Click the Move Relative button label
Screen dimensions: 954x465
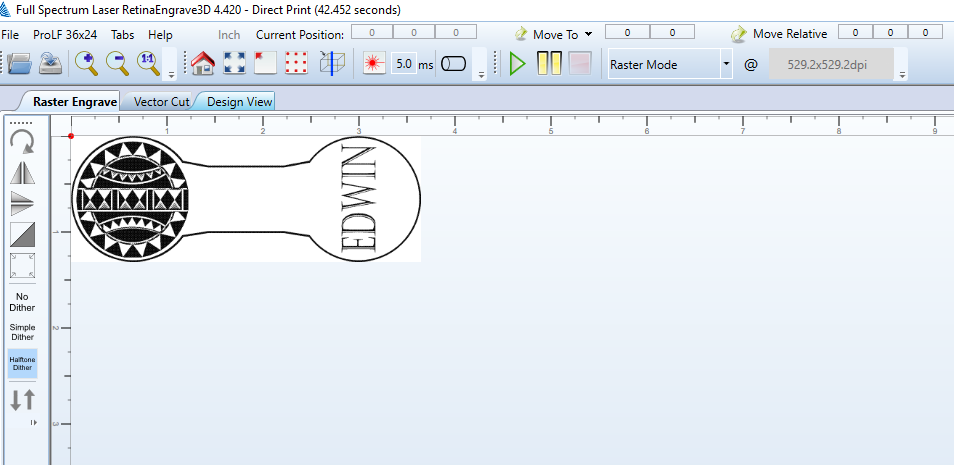point(790,34)
